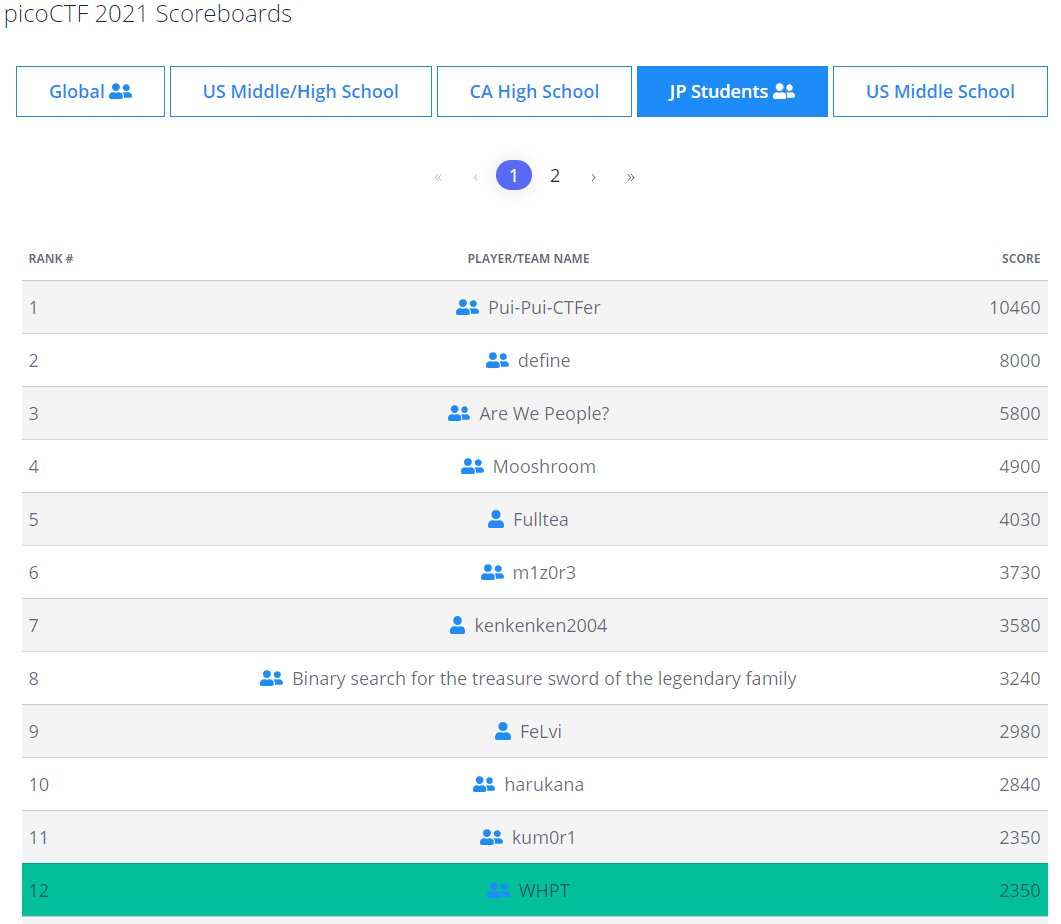Open the US Middle School scoreboard
This screenshot has width=1061, height=924.
940,91
